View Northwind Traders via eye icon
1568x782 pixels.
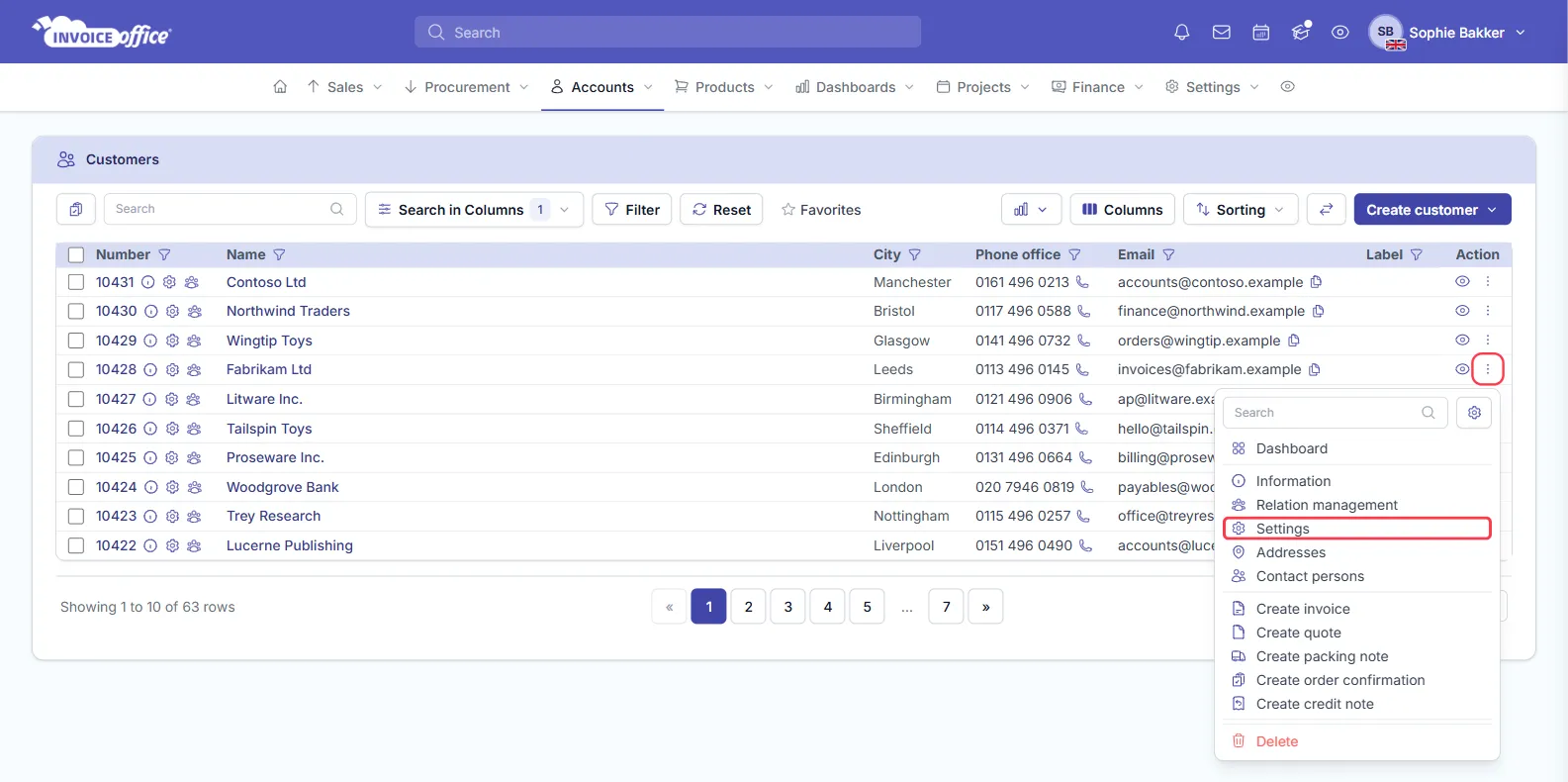[1462, 311]
